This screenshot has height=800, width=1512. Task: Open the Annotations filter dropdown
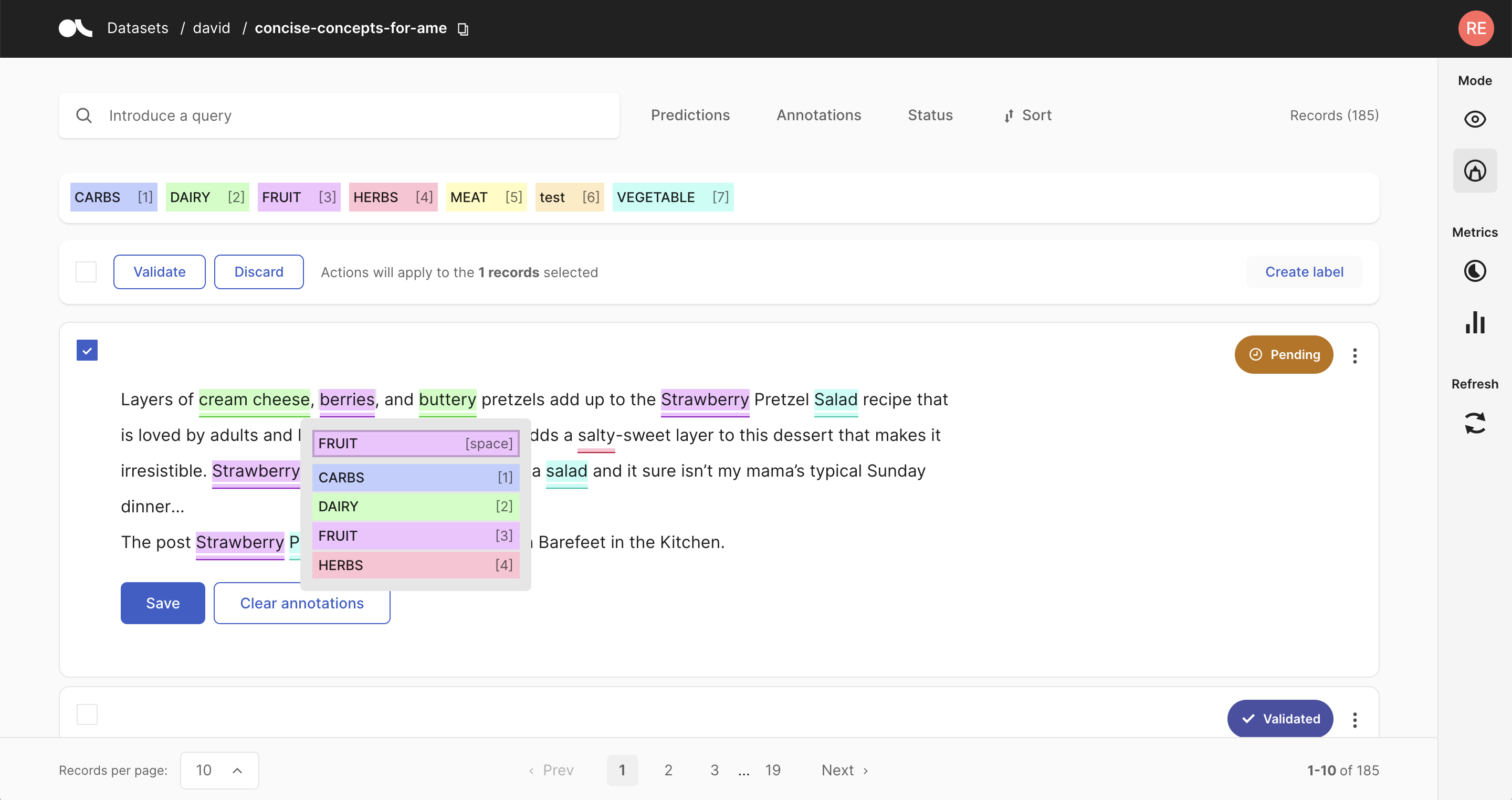pos(819,115)
